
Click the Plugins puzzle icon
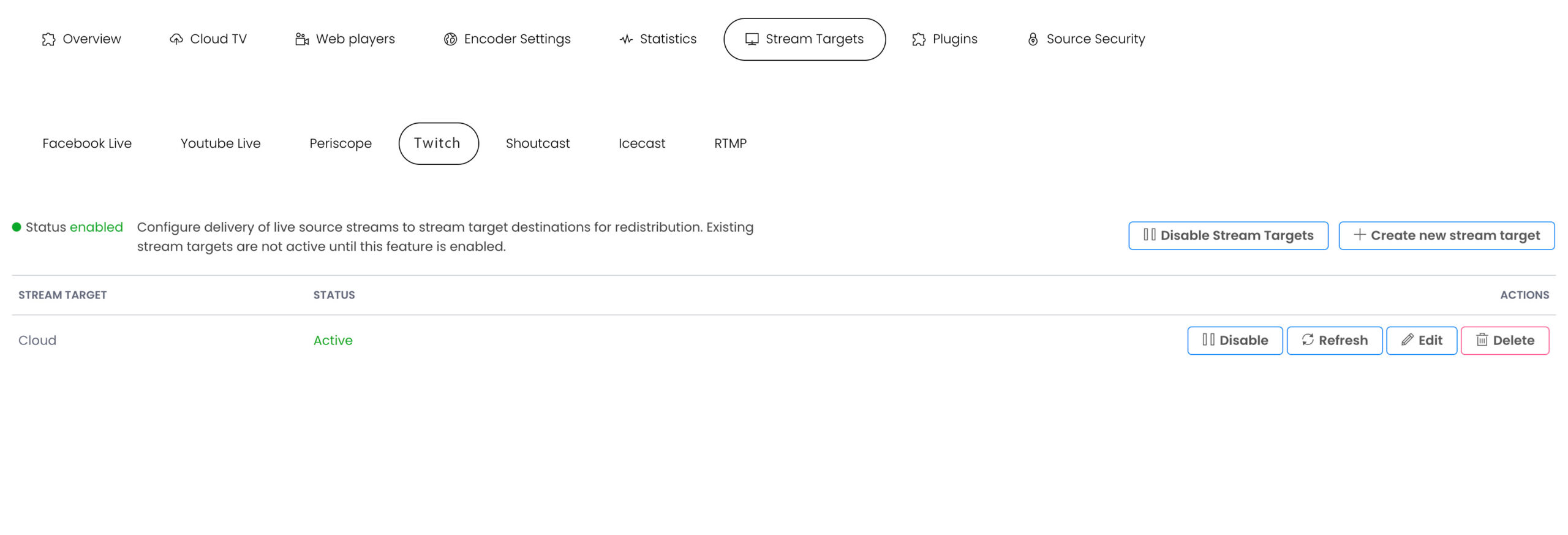(x=919, y=40)
